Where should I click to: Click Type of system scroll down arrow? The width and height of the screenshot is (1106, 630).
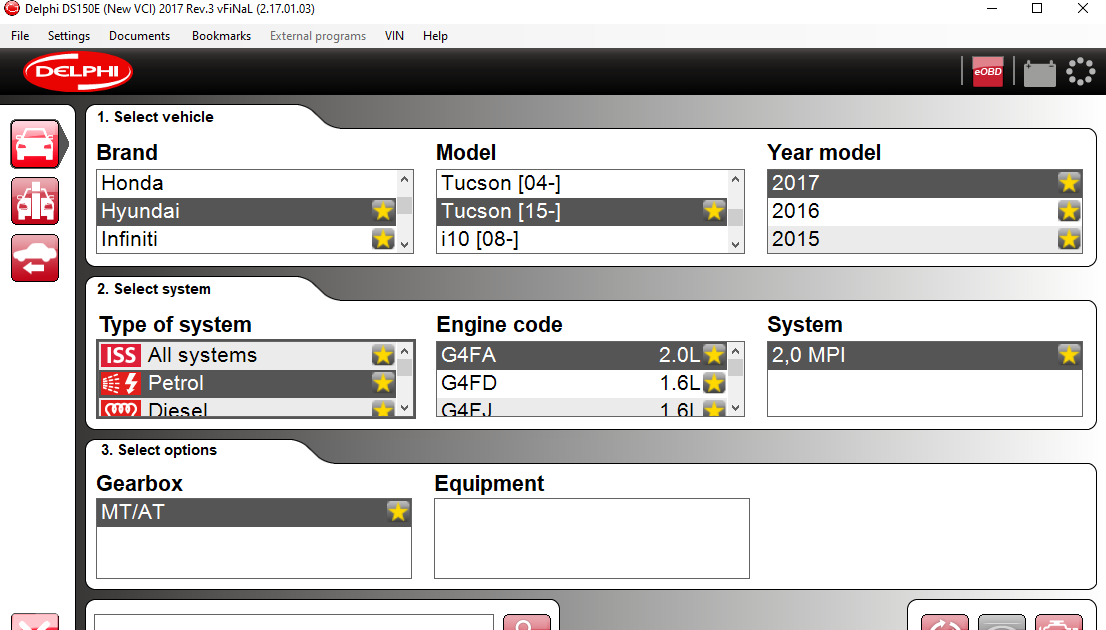[404, 407]
